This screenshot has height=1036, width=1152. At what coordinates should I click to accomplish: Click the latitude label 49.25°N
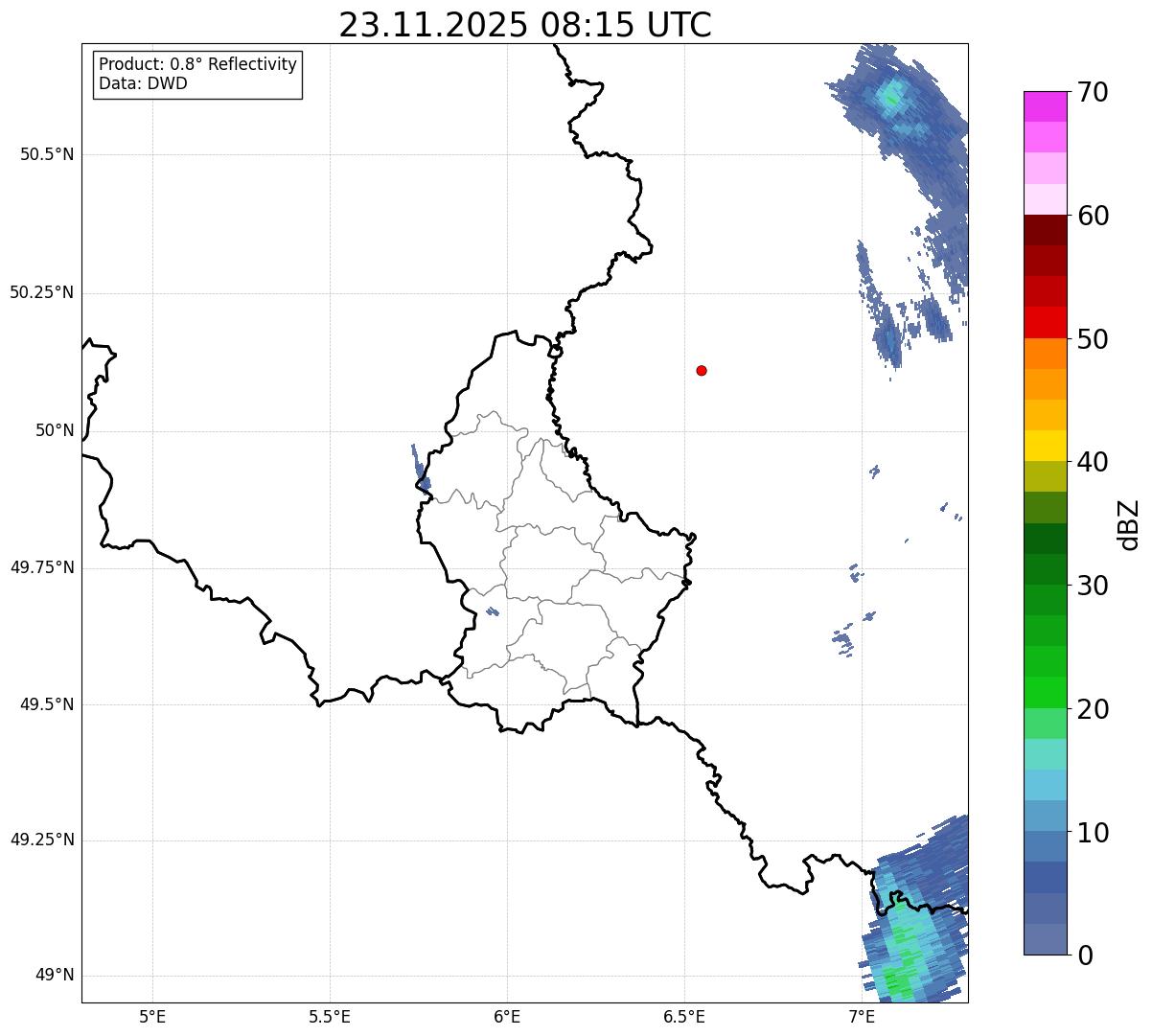pos(42,840)
